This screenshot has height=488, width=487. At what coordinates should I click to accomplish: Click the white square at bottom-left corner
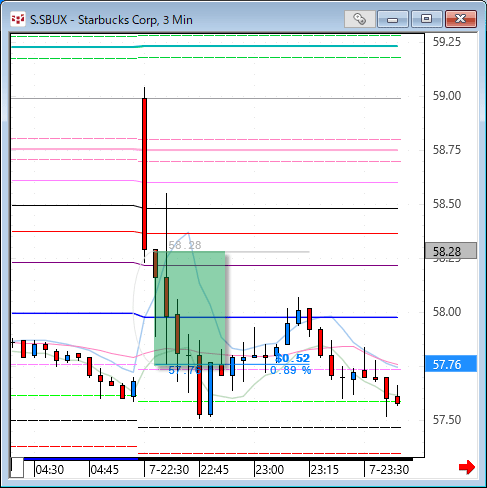coord(17,468)
